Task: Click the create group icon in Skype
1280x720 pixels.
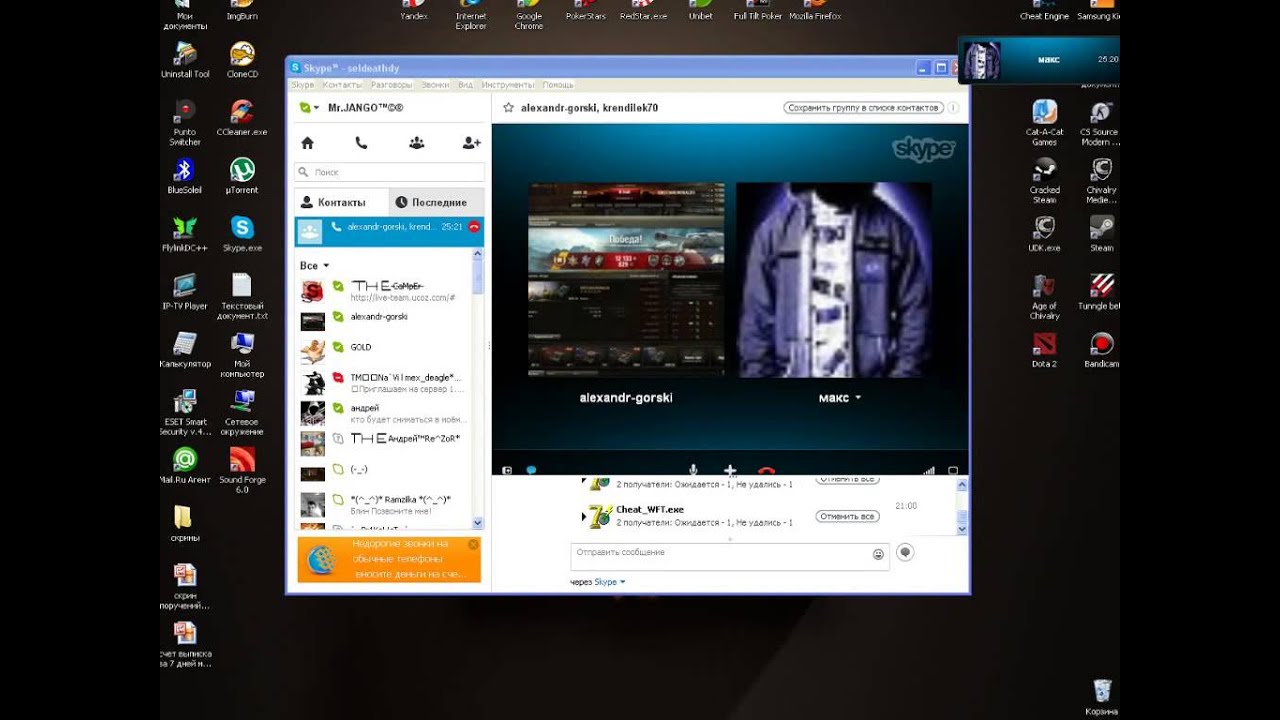Action: 417,143
